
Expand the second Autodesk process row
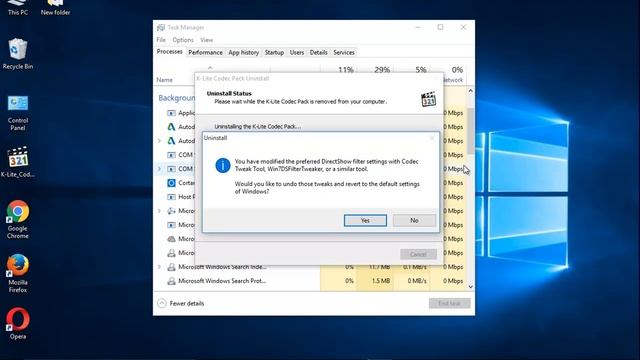(160, 141)
